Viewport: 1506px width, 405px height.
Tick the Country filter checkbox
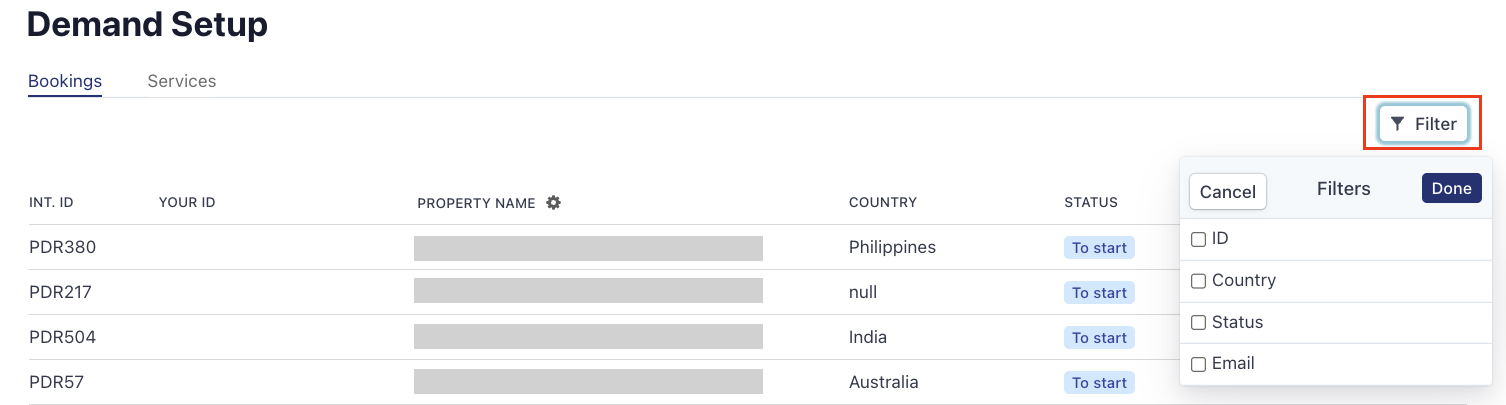tap(1198, 281)
